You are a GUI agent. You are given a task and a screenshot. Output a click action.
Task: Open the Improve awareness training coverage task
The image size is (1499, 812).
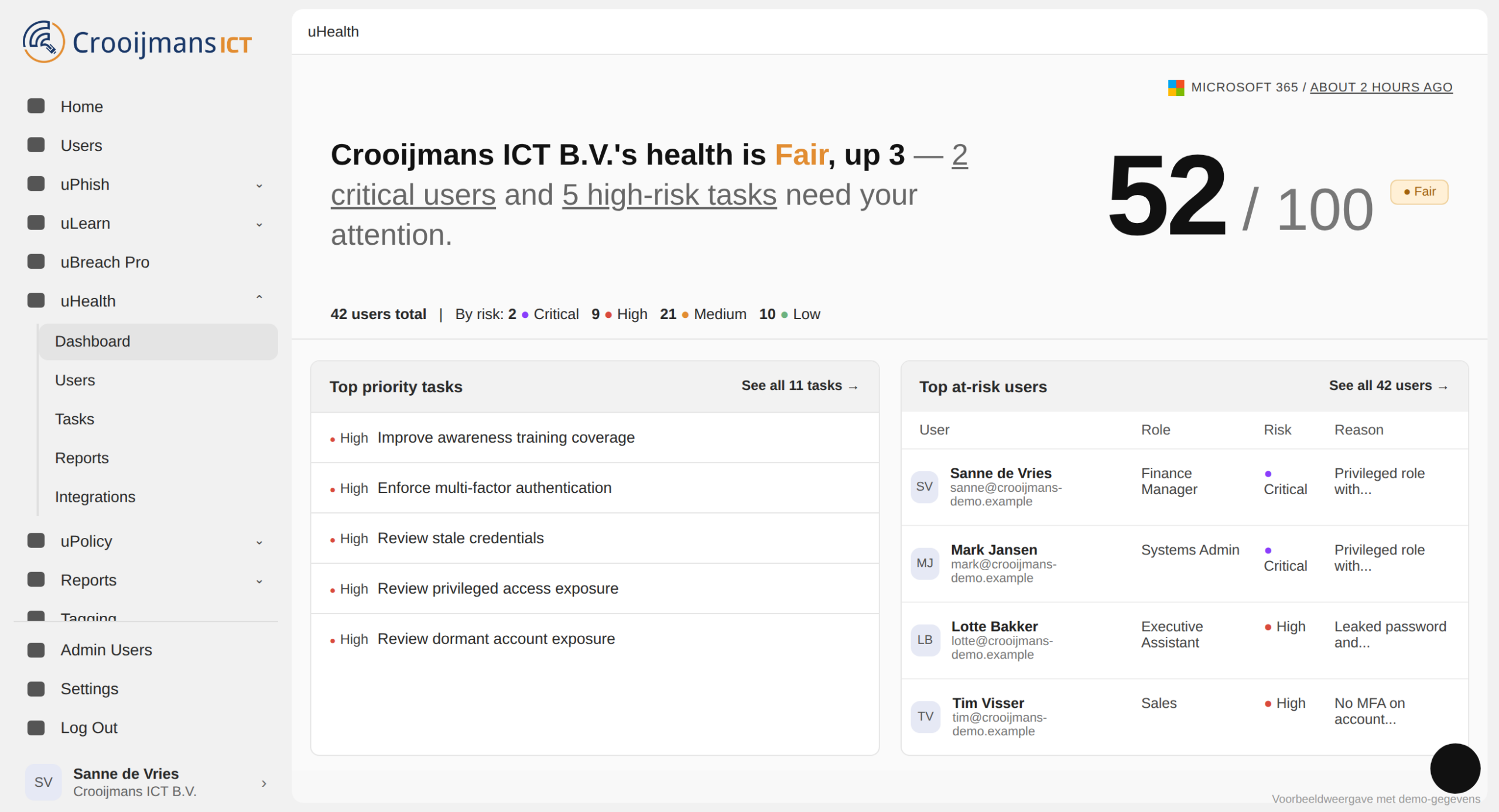595,437
